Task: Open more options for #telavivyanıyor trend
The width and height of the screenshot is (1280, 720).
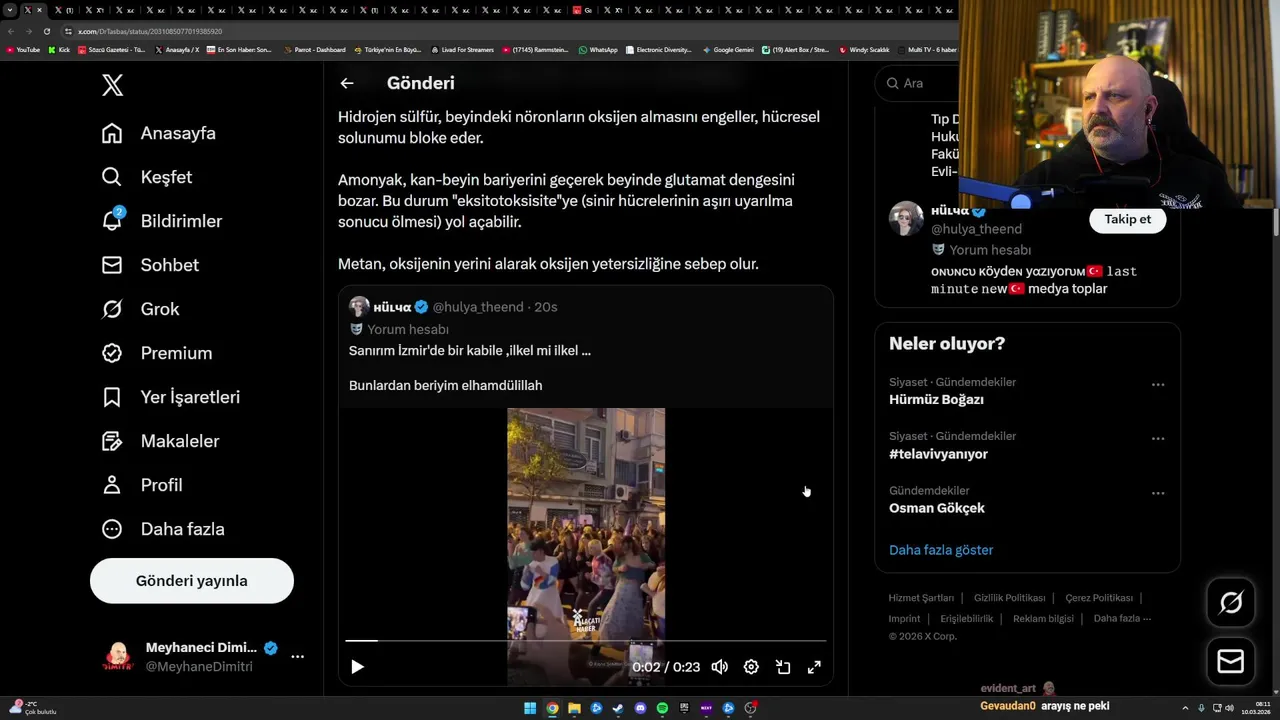Action: point(1158,439)
